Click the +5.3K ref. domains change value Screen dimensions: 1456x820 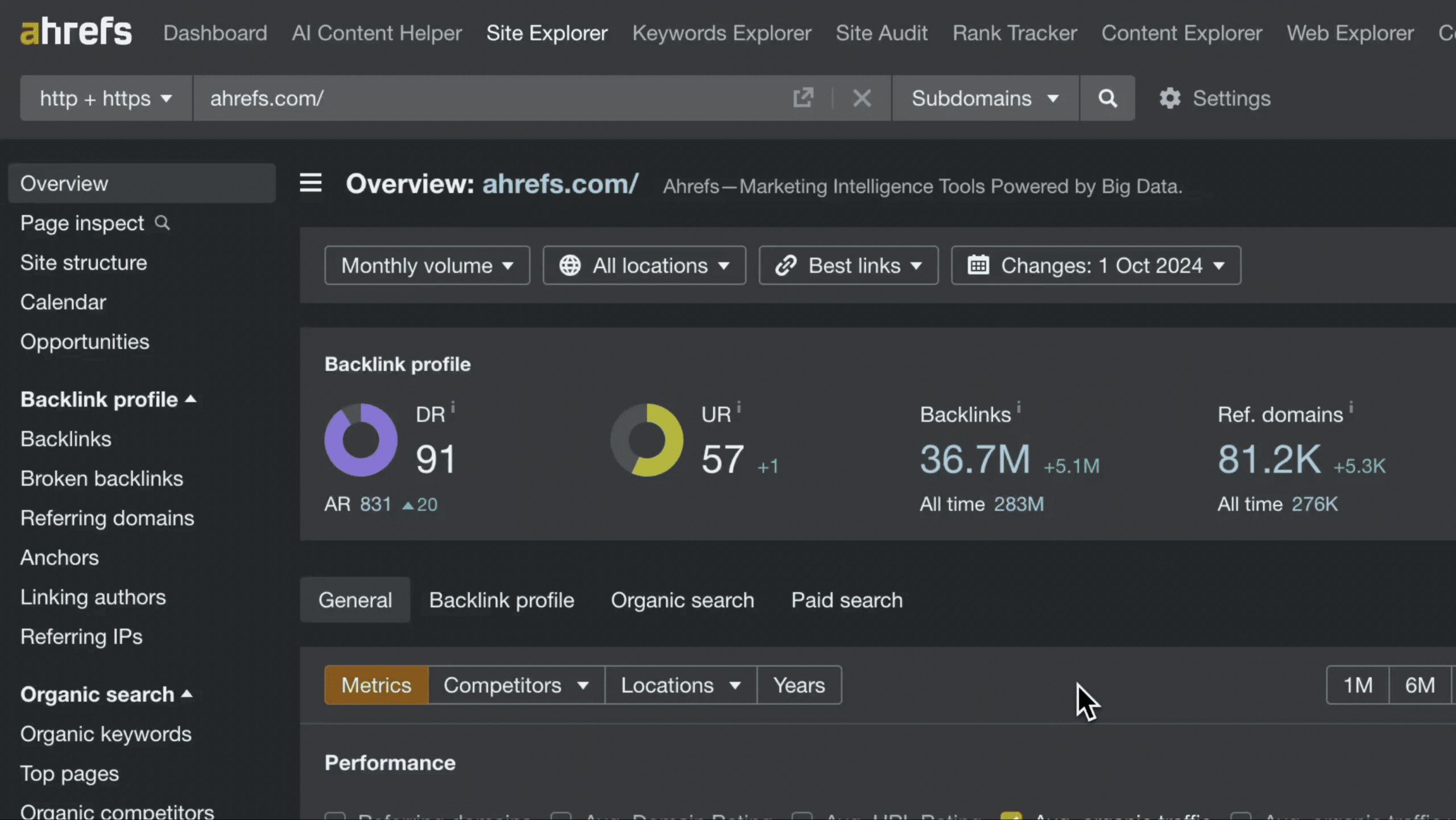(1359, 466)
